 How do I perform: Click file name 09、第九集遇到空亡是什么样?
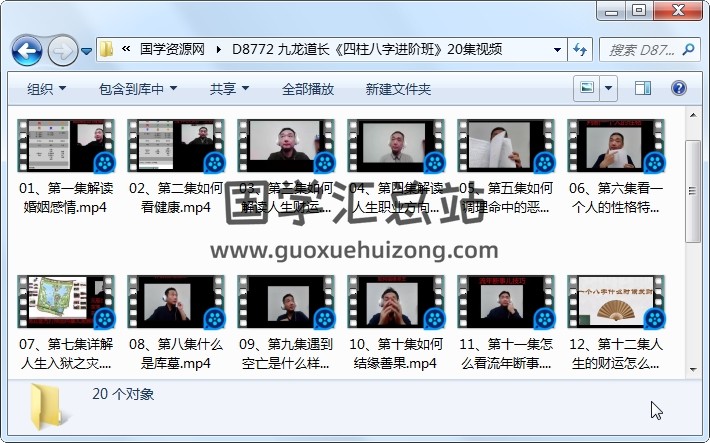click(286, 354)
